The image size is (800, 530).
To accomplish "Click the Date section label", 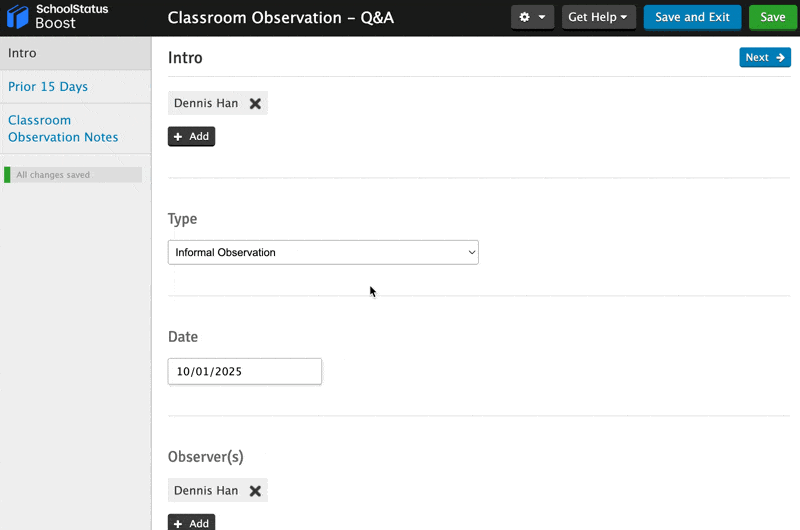I will (x=183, y=337).
